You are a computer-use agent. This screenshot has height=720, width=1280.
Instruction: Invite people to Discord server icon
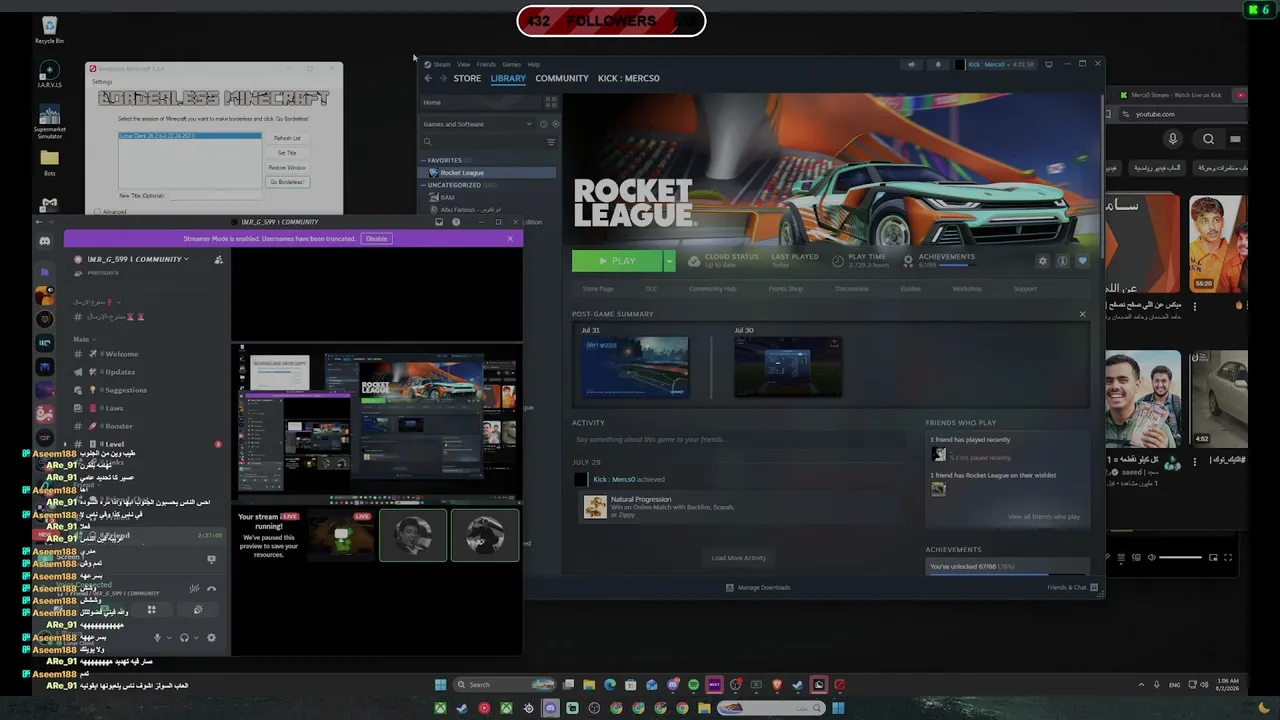tap(218, 260)
